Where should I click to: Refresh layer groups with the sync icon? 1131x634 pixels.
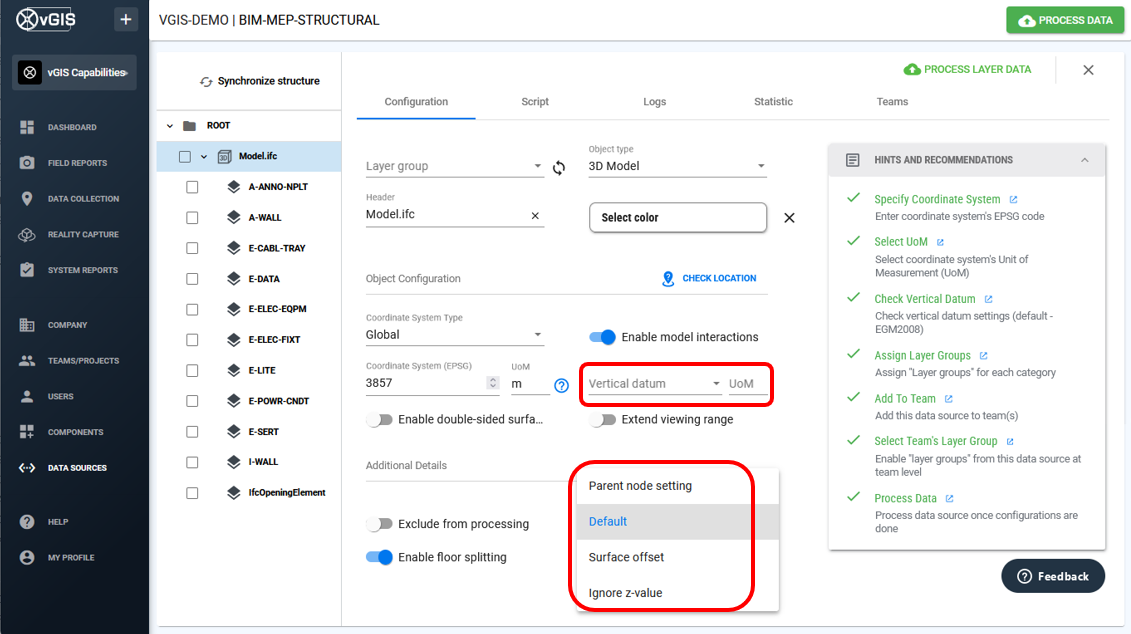[x=559, y=167]
